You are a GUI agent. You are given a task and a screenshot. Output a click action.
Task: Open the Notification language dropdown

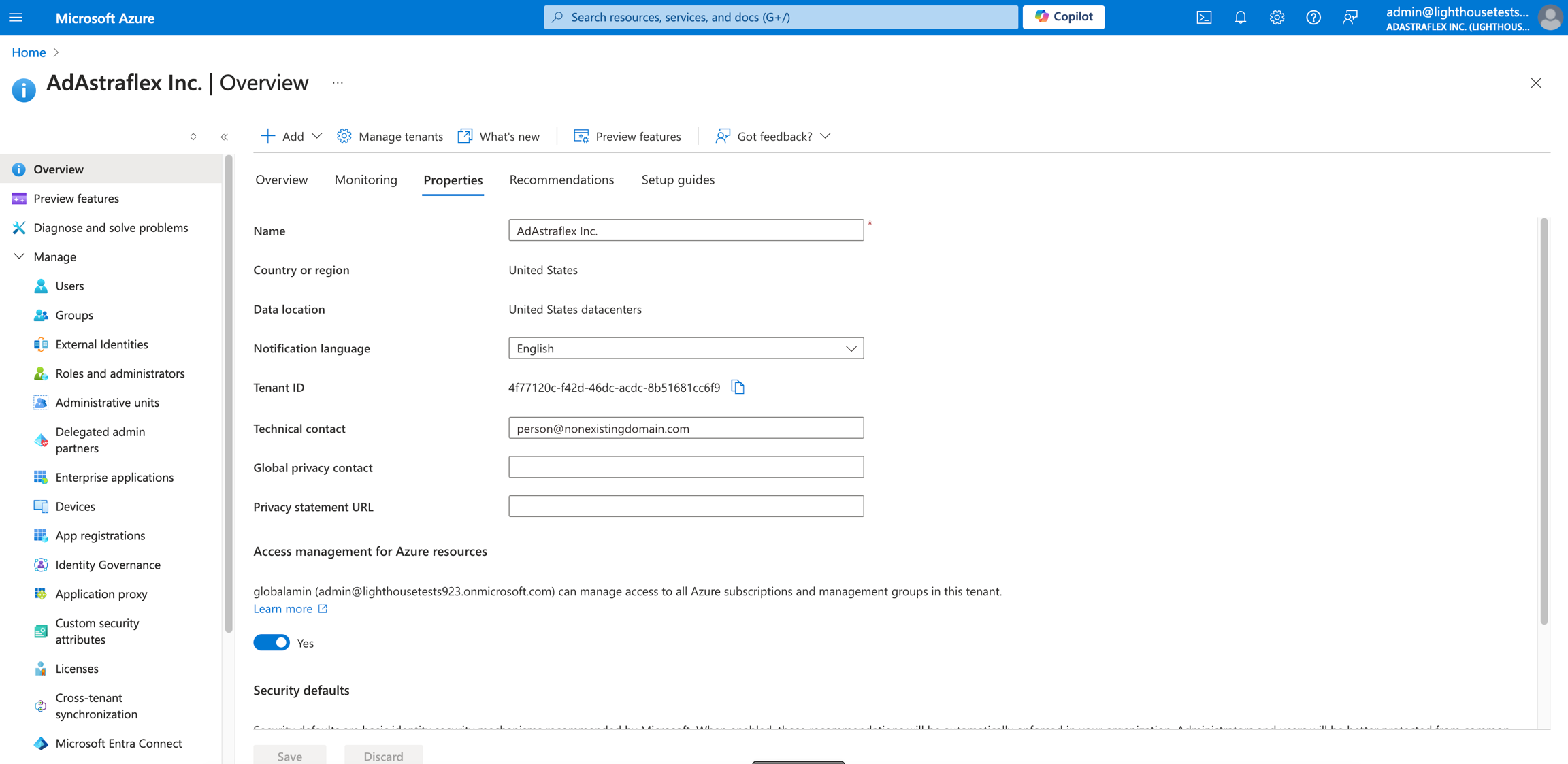coord(685,348)
